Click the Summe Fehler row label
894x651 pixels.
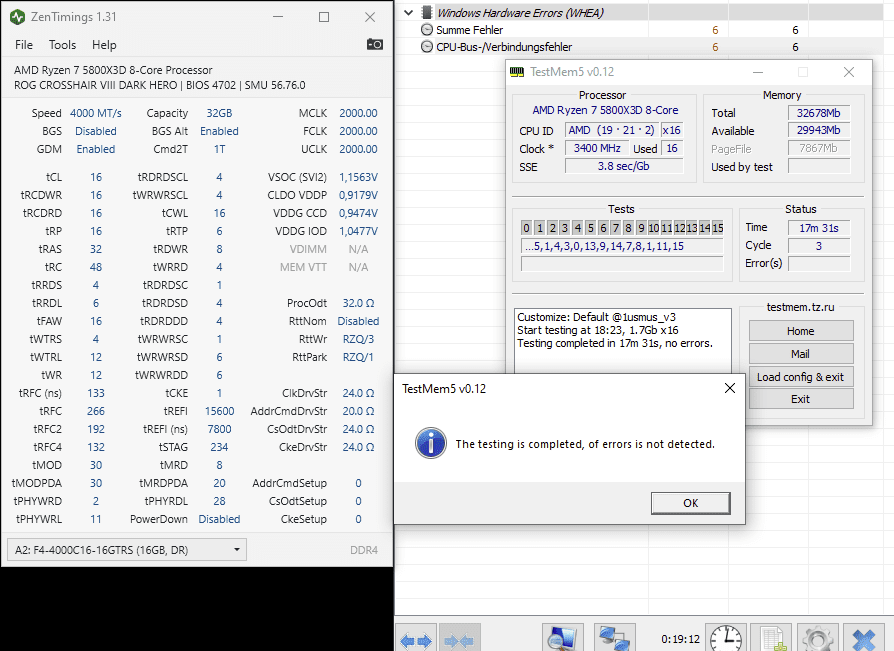coord(469,30)
